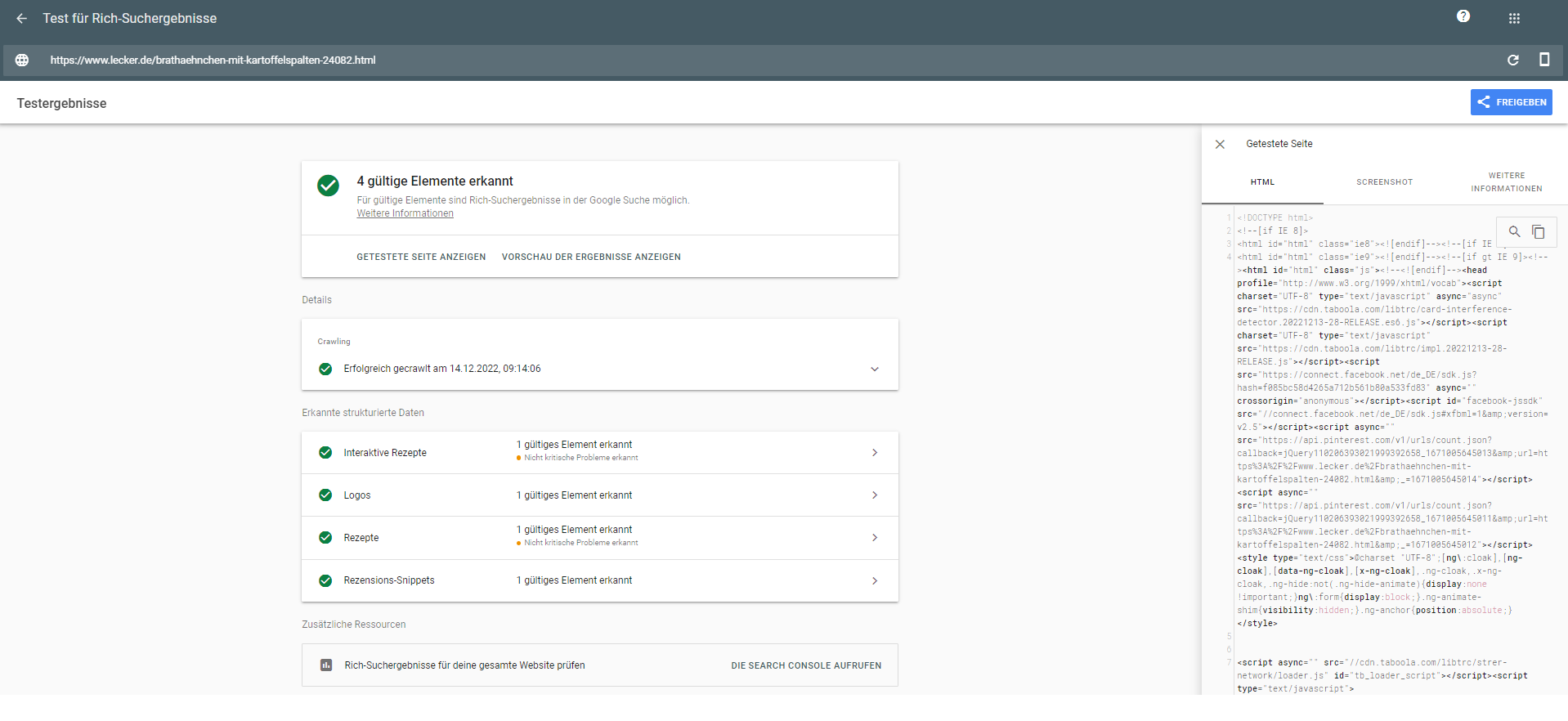Click the back arrow in header
The width and height of the screenshot is (1568, 721).
22,18
